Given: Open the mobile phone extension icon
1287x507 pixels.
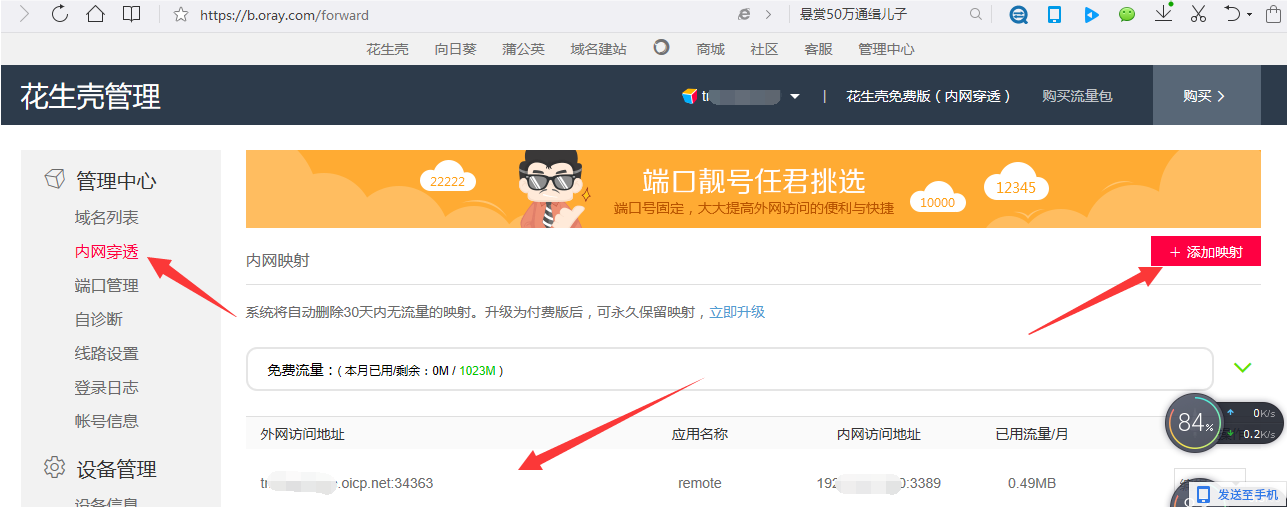Looking at the screenshot, I should click(1054, 15).
